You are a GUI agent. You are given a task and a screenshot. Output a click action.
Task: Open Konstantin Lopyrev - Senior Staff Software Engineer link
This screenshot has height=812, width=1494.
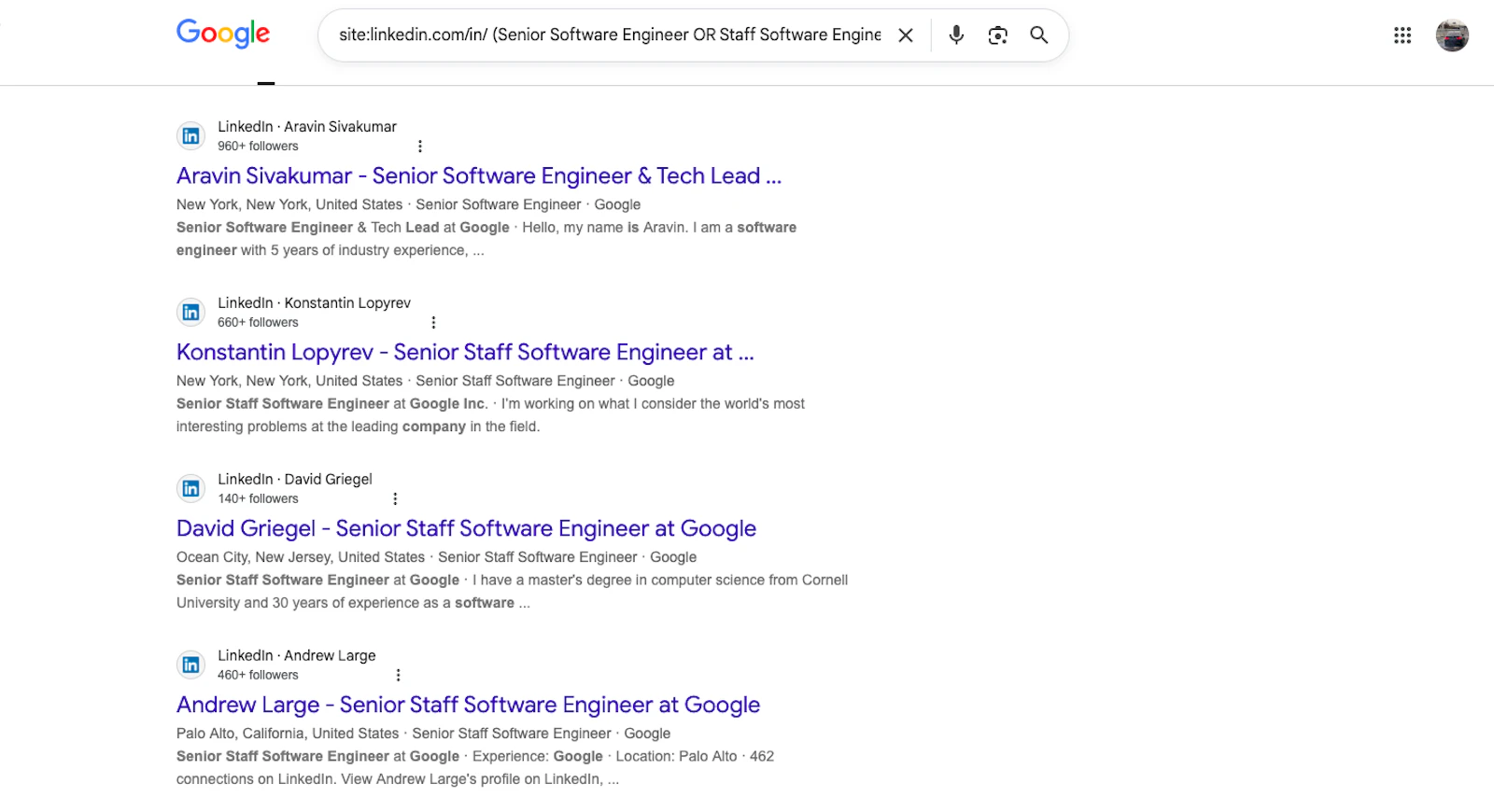tap(465, 353)
